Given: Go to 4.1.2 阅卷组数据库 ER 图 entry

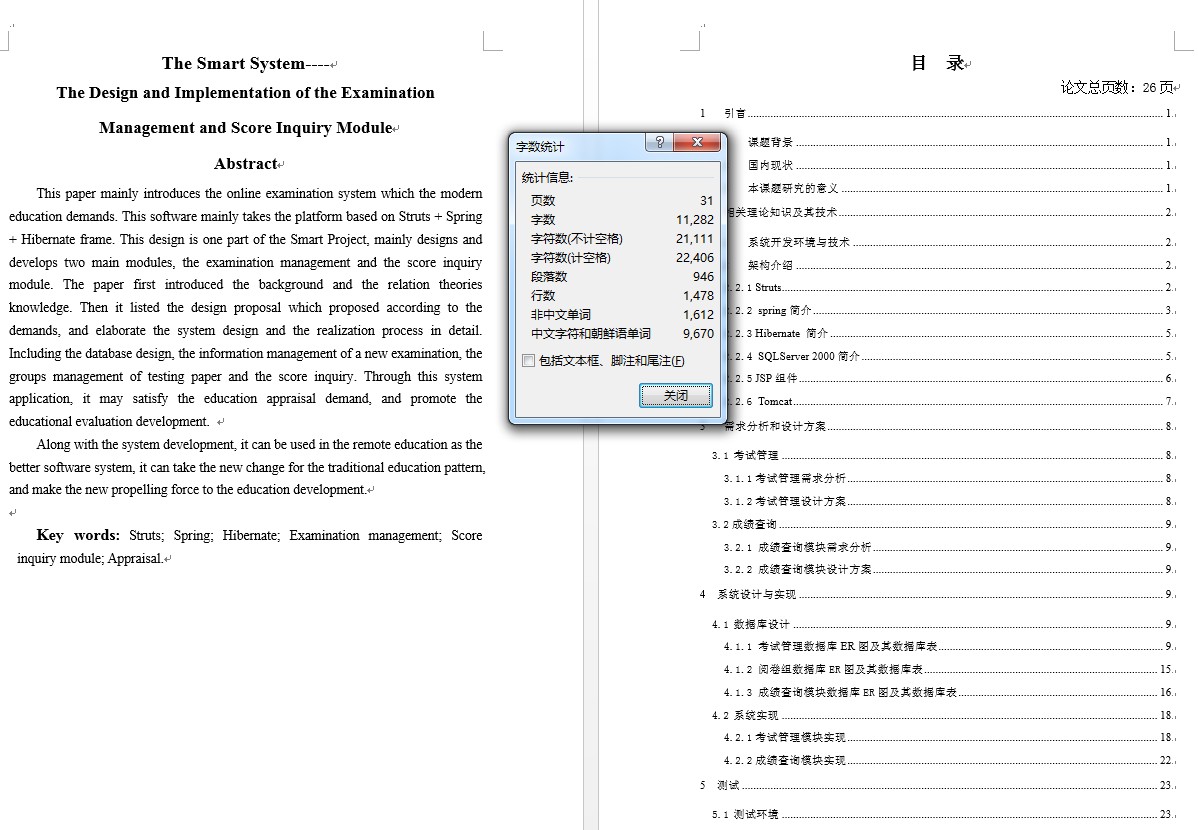Looking at the screenshot, I should tap(949, 670).
